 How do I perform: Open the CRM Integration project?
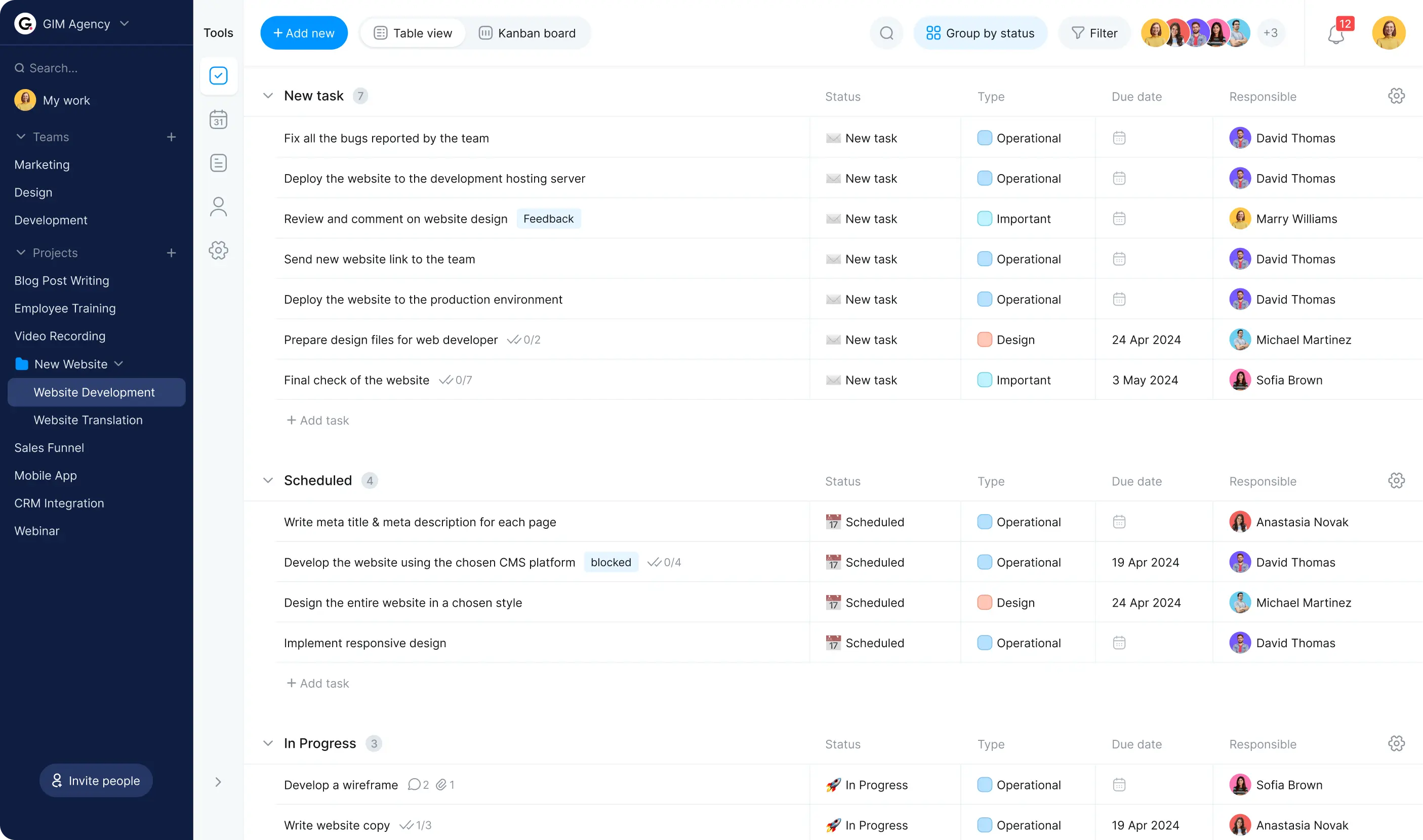coord(59,503)
